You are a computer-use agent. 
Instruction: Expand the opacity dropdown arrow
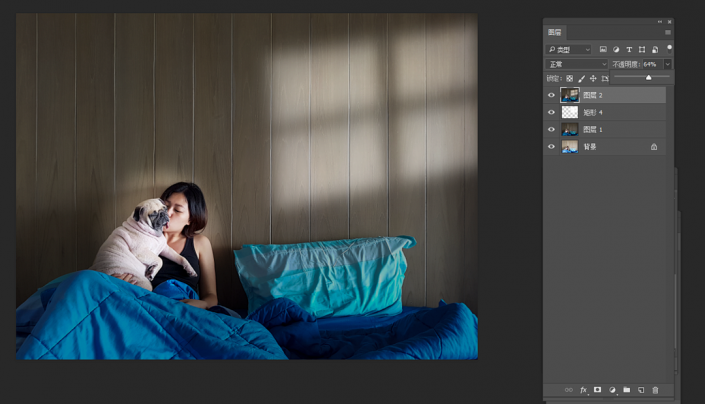point(667,64)
